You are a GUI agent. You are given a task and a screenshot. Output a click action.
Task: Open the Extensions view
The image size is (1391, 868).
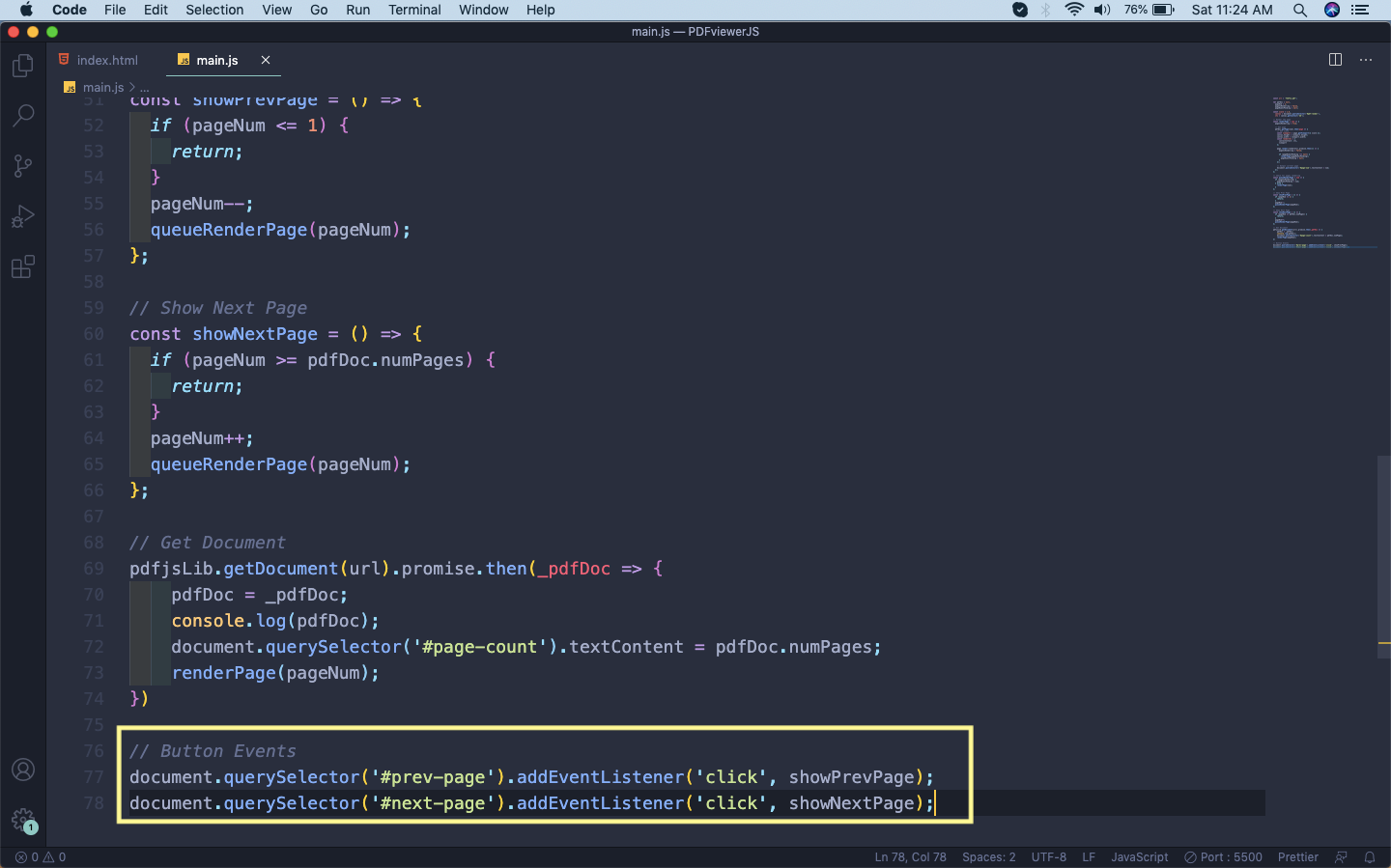coord(23,266)
